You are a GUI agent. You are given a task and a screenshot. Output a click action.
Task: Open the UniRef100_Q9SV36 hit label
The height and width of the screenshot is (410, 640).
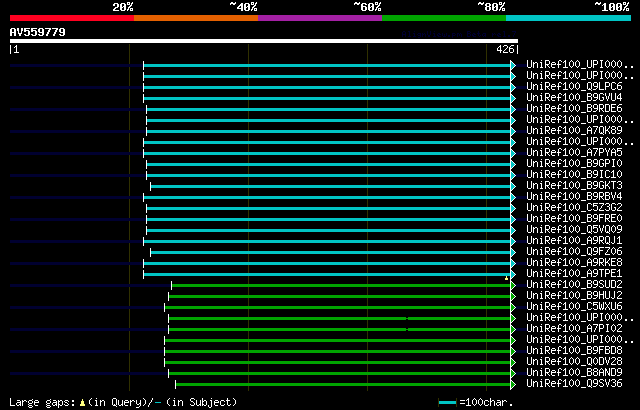tap(574, 384)
